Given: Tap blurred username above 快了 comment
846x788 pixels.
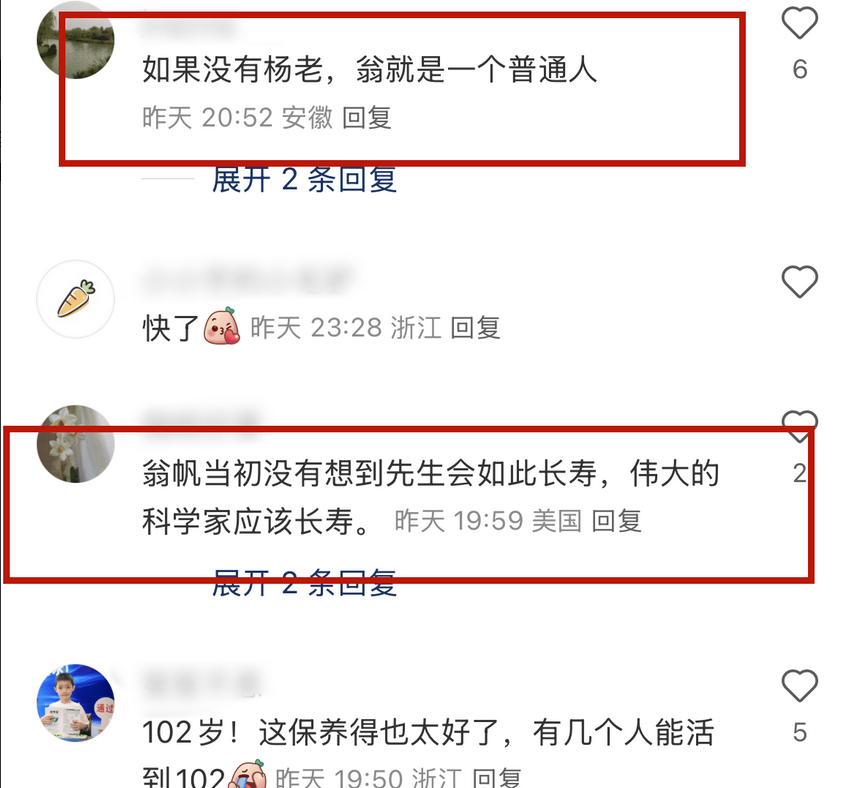Looking at the screenshot, I should tap(248, 279).
